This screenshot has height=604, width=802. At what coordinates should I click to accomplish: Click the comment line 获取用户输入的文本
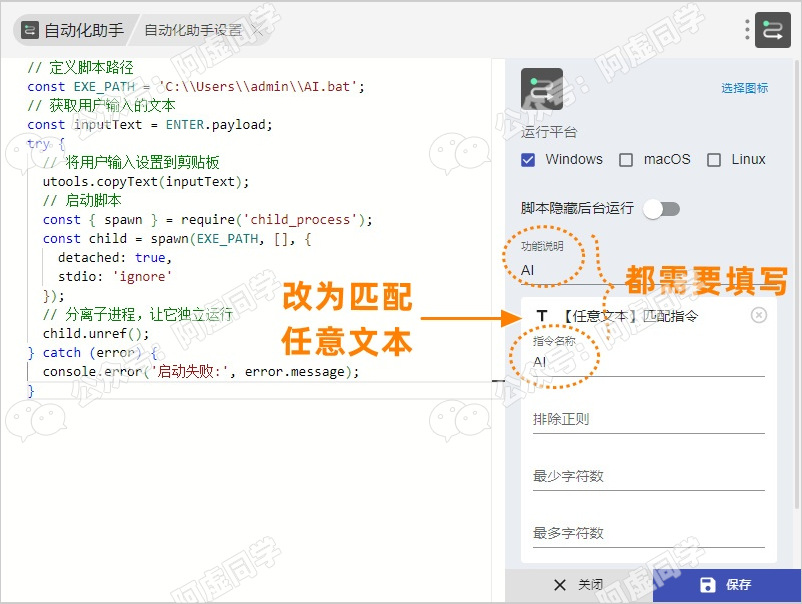click(101, 105)
